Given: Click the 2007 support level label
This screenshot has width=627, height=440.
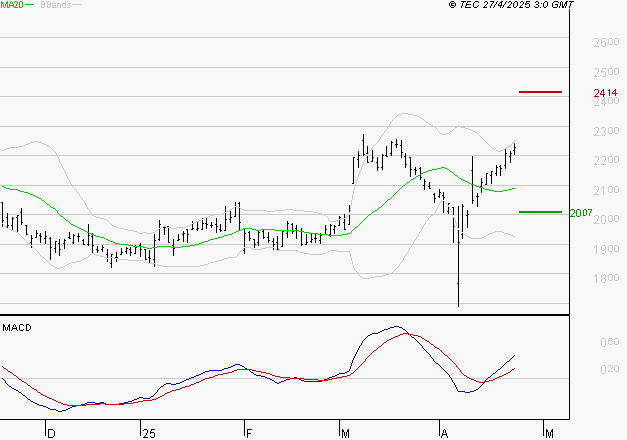Looking at the screenshot, I should (x=581, y=213).
